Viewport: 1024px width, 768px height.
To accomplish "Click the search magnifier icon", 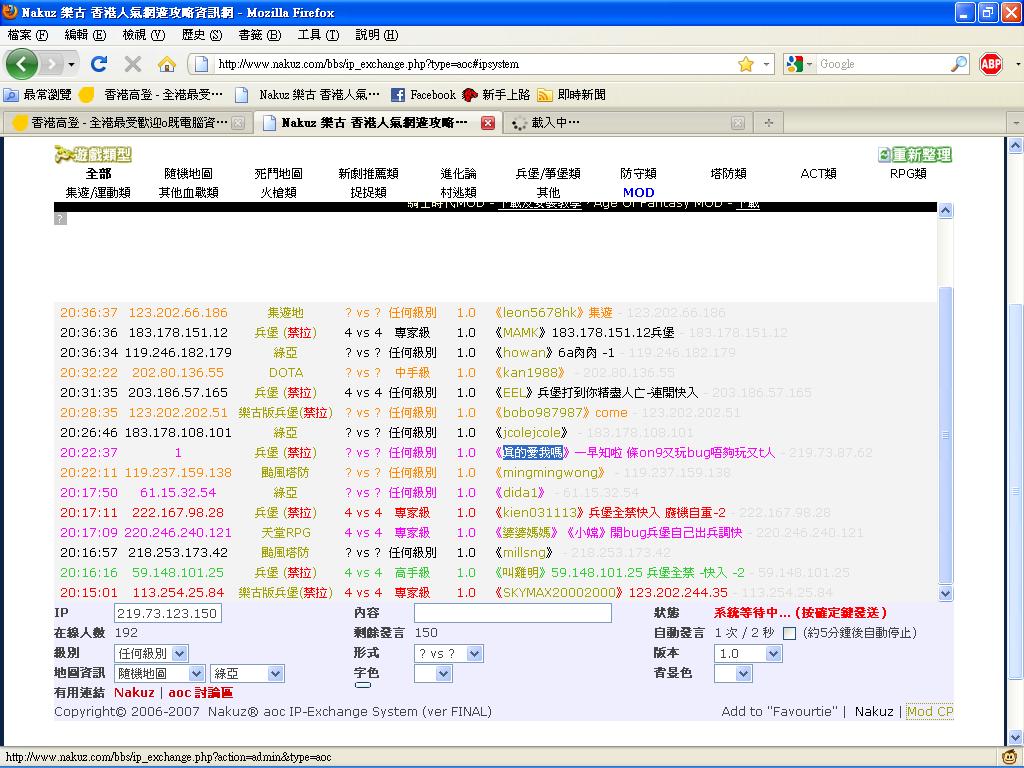I will point(959,64).
